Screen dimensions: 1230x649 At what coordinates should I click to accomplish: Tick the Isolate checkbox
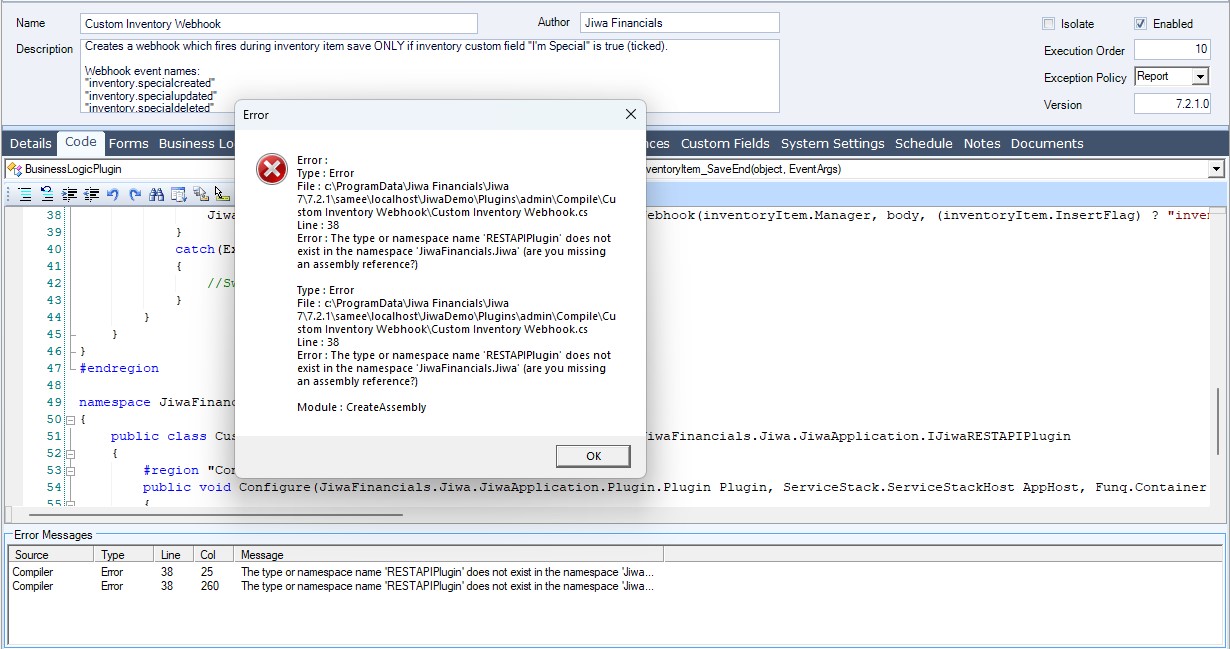[x=1048, y=24]
